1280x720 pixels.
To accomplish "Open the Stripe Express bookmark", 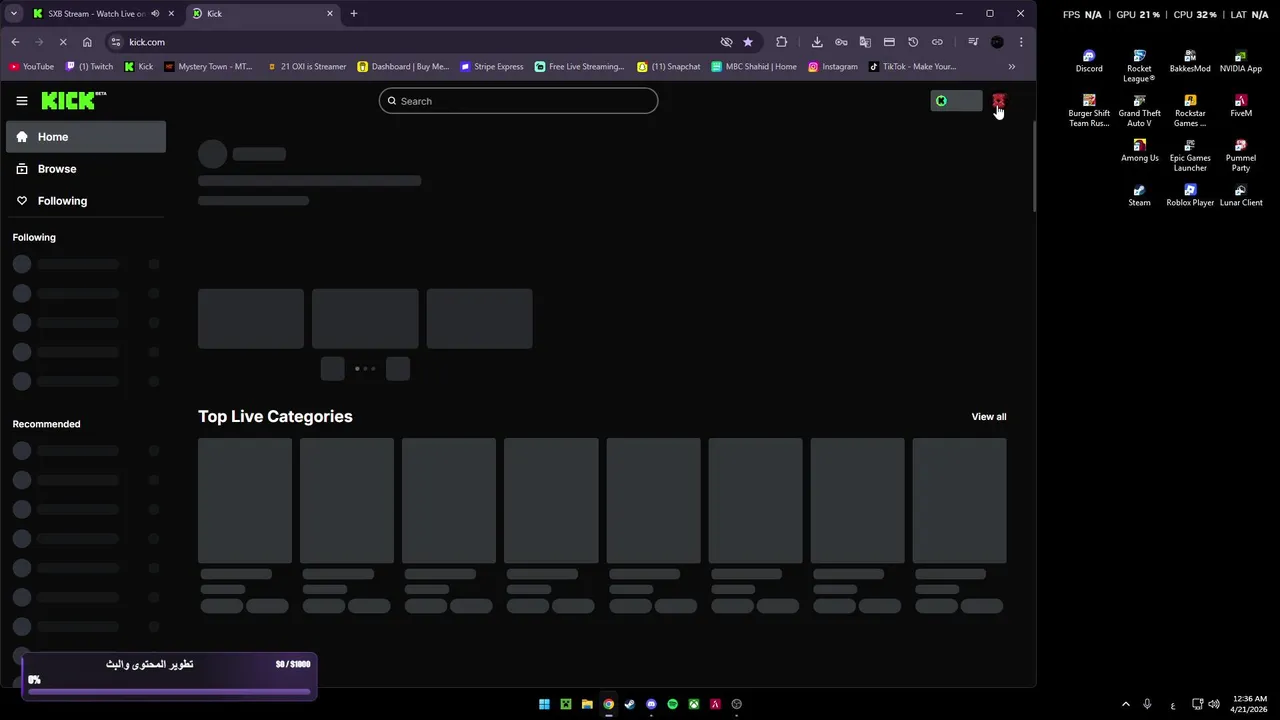I will click(x=492, y=67).
